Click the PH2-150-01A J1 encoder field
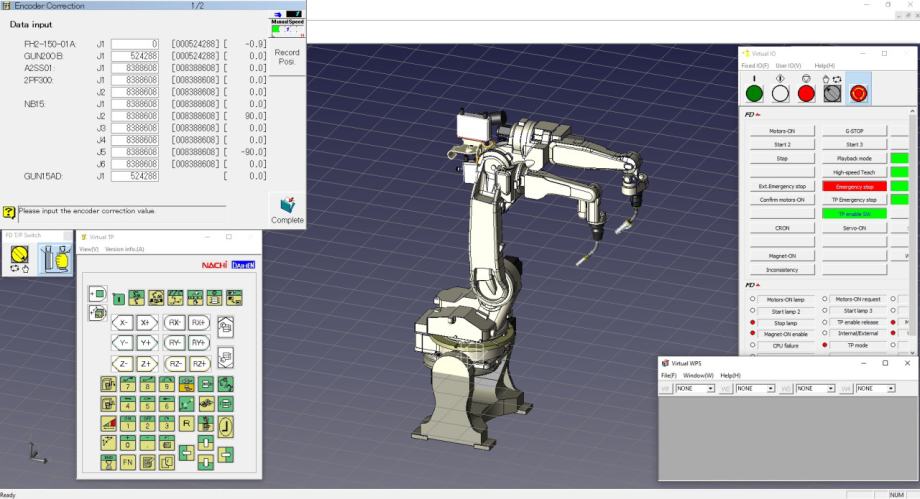Viewport: 920px width, 499px height. [x=136, y=44]
